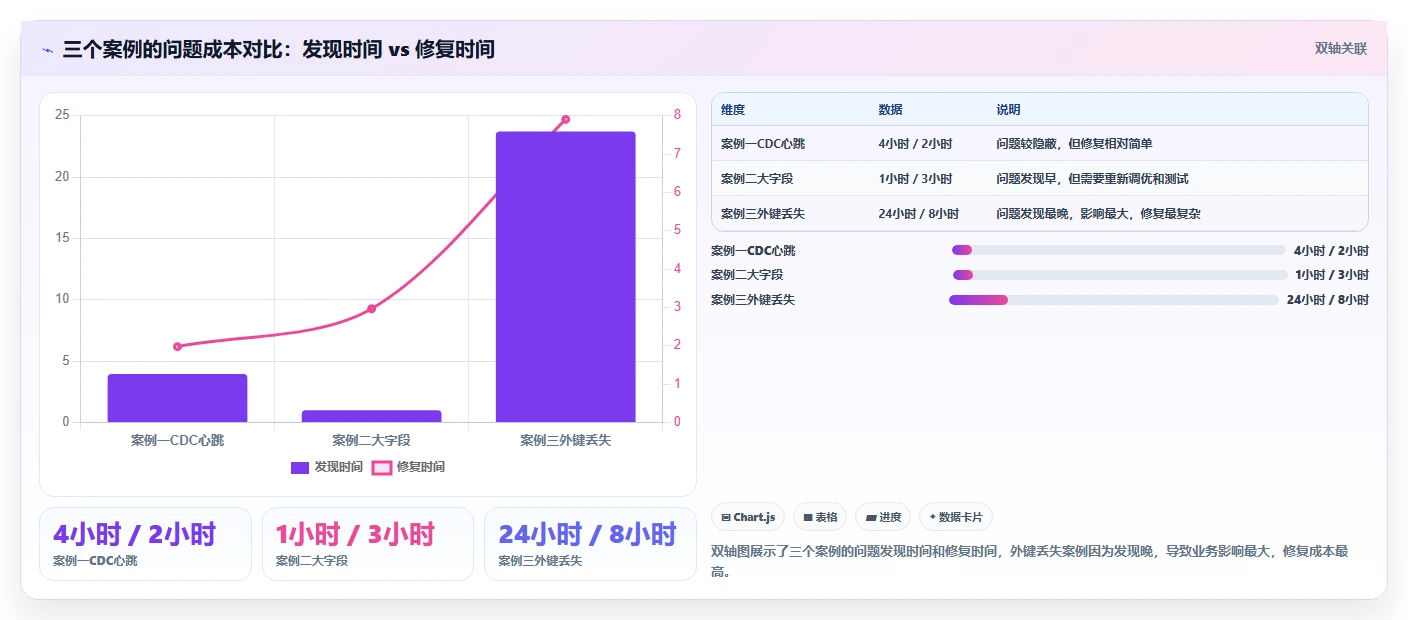Screen dimensions: 1408x620
Task: Open the 24小时 / 8小时 data card
Action: [x=590, y=544]
